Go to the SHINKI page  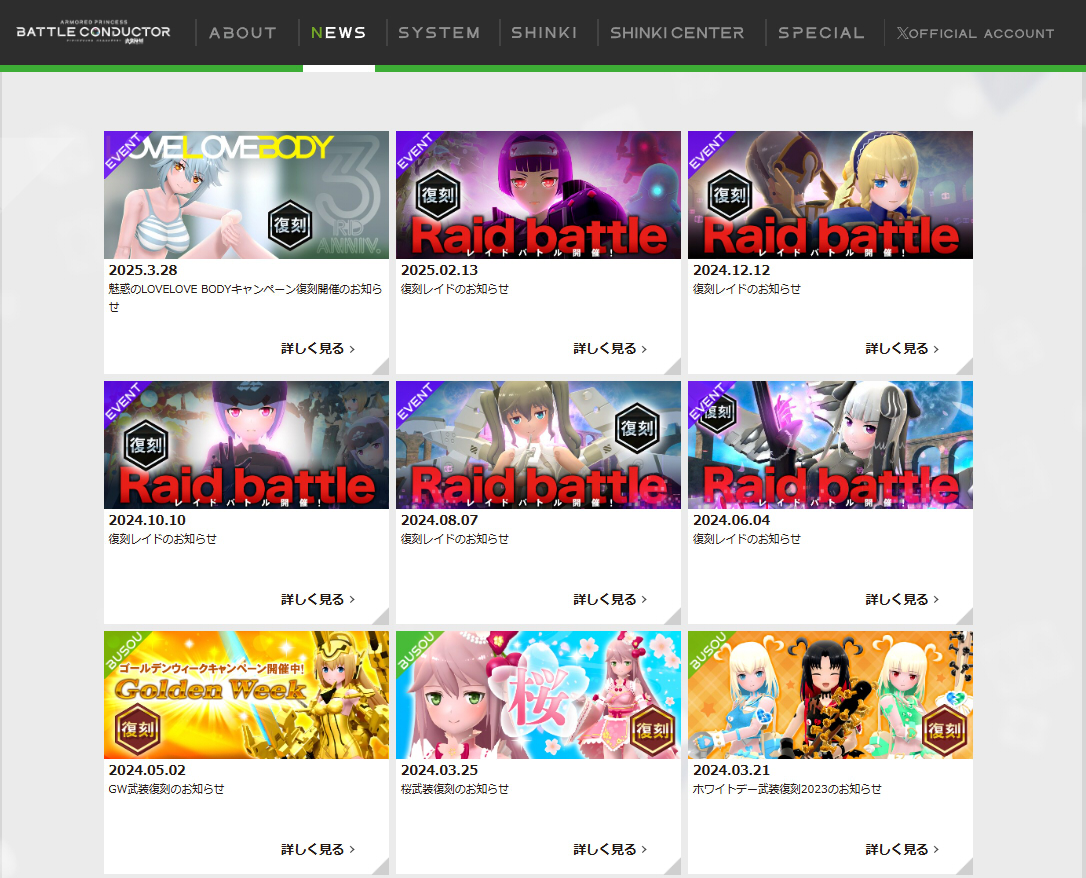click(x=544, y=33)
